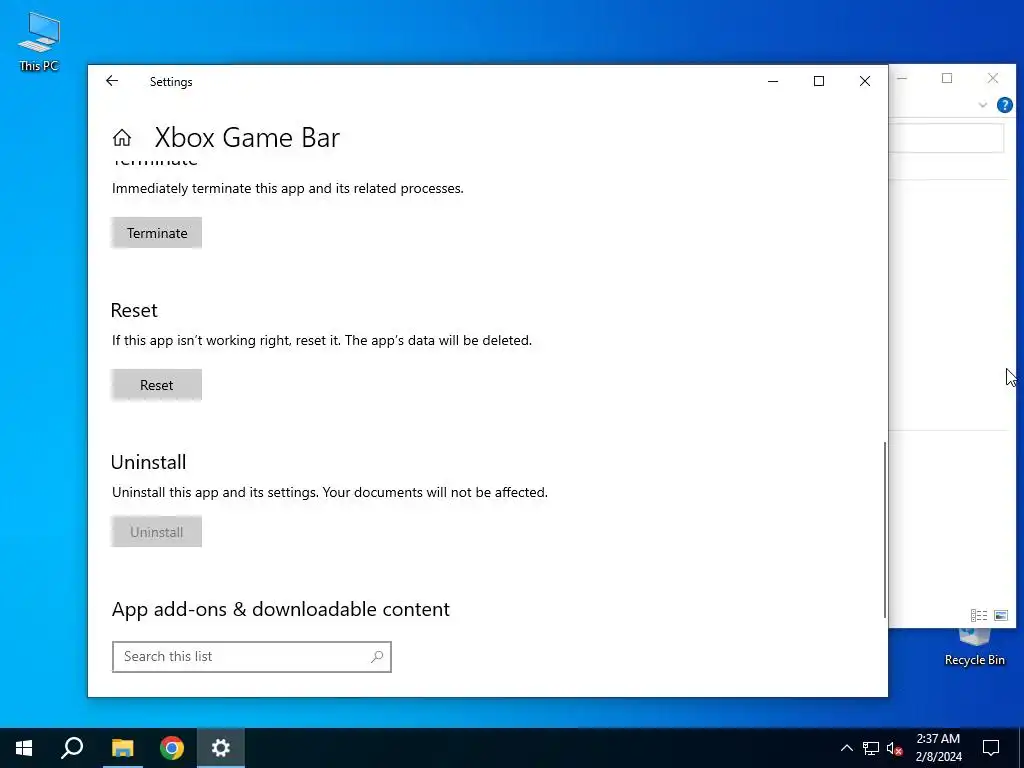Image resolution: width=1024 pixels, height=768 pixels.
Task: Terminate the Xbox Game Bar app
Action: (x=157, y=233)
